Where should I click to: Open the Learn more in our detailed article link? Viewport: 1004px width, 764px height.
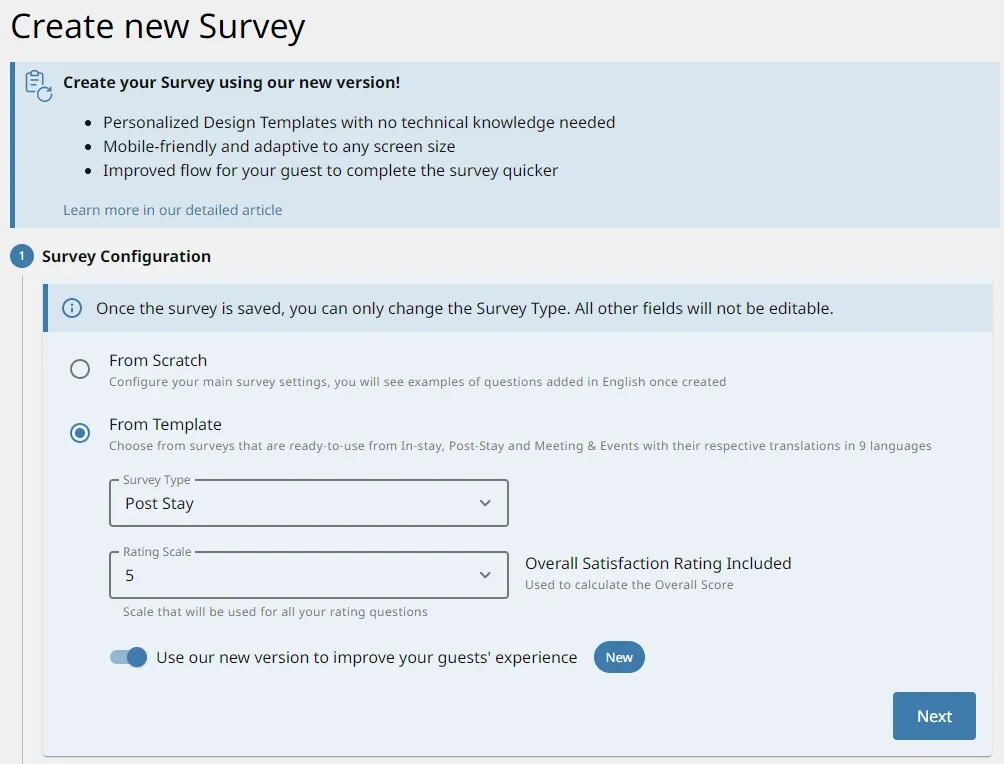point(172,210)
